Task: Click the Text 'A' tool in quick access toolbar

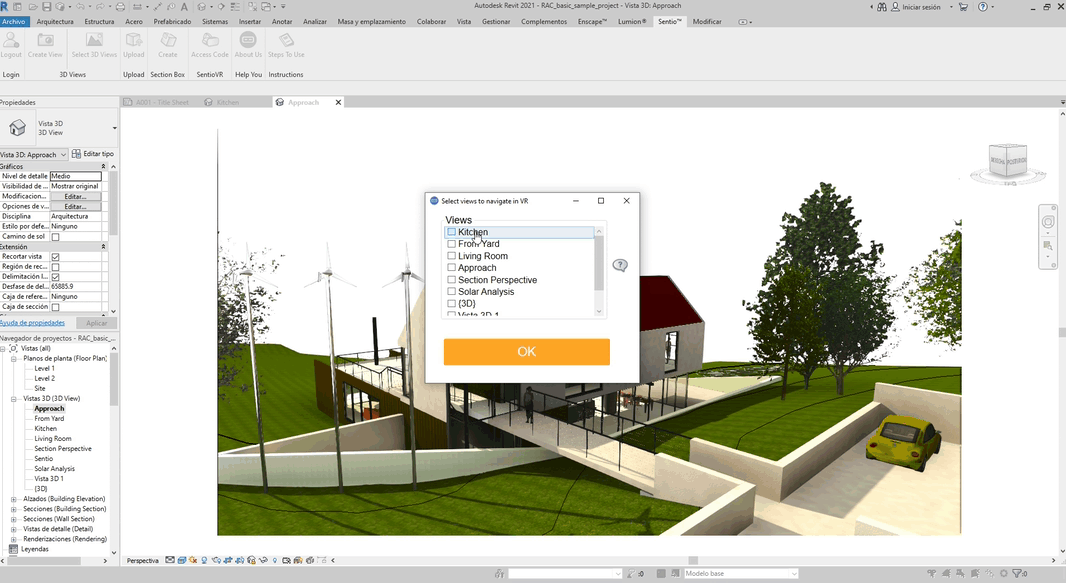Action: coord(184,7)
